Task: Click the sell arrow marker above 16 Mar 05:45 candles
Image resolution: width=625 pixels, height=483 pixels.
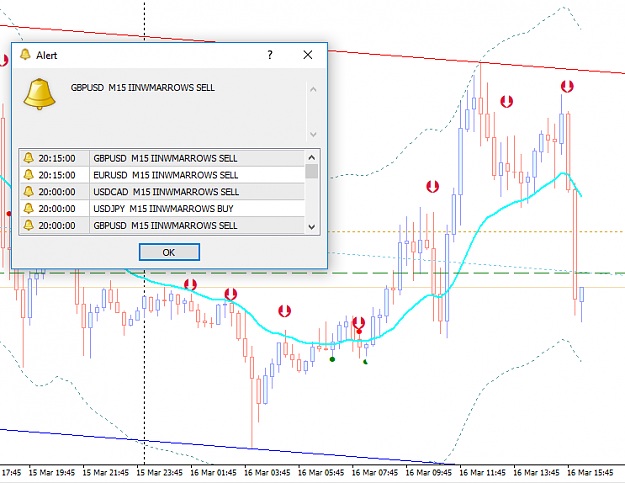Action: coord(284,310)
